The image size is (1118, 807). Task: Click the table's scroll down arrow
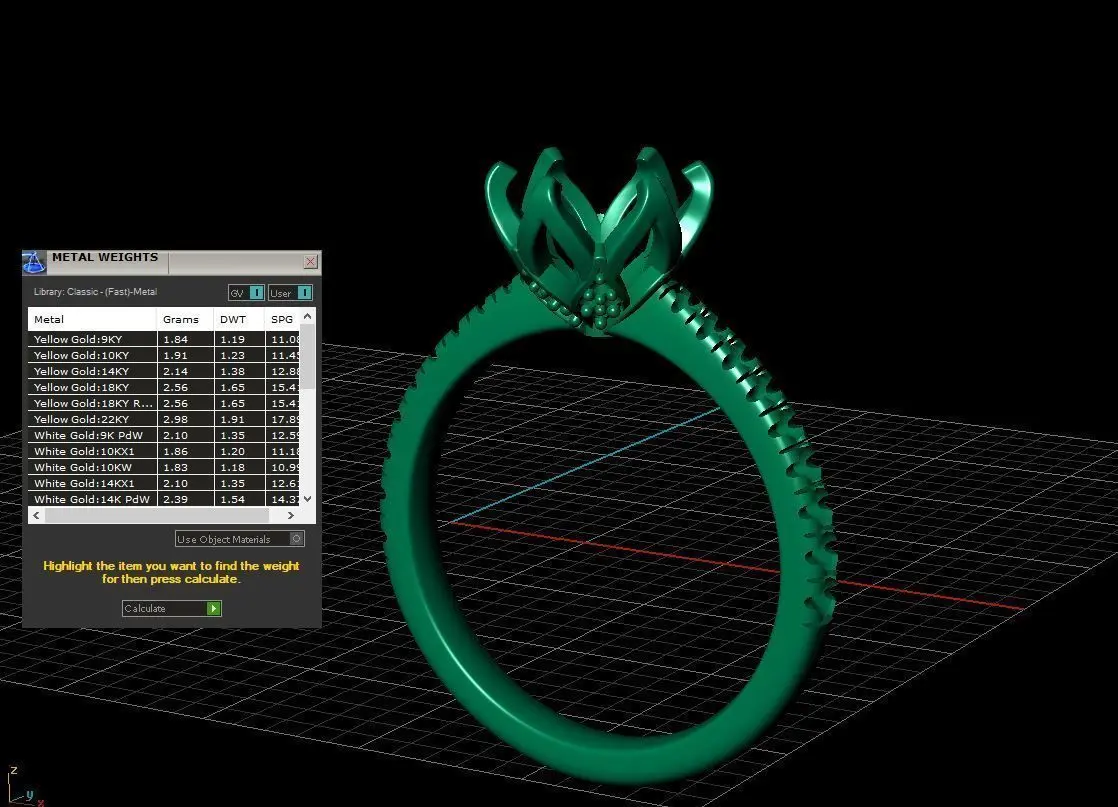pyautogui.click(x=307, y=499)
